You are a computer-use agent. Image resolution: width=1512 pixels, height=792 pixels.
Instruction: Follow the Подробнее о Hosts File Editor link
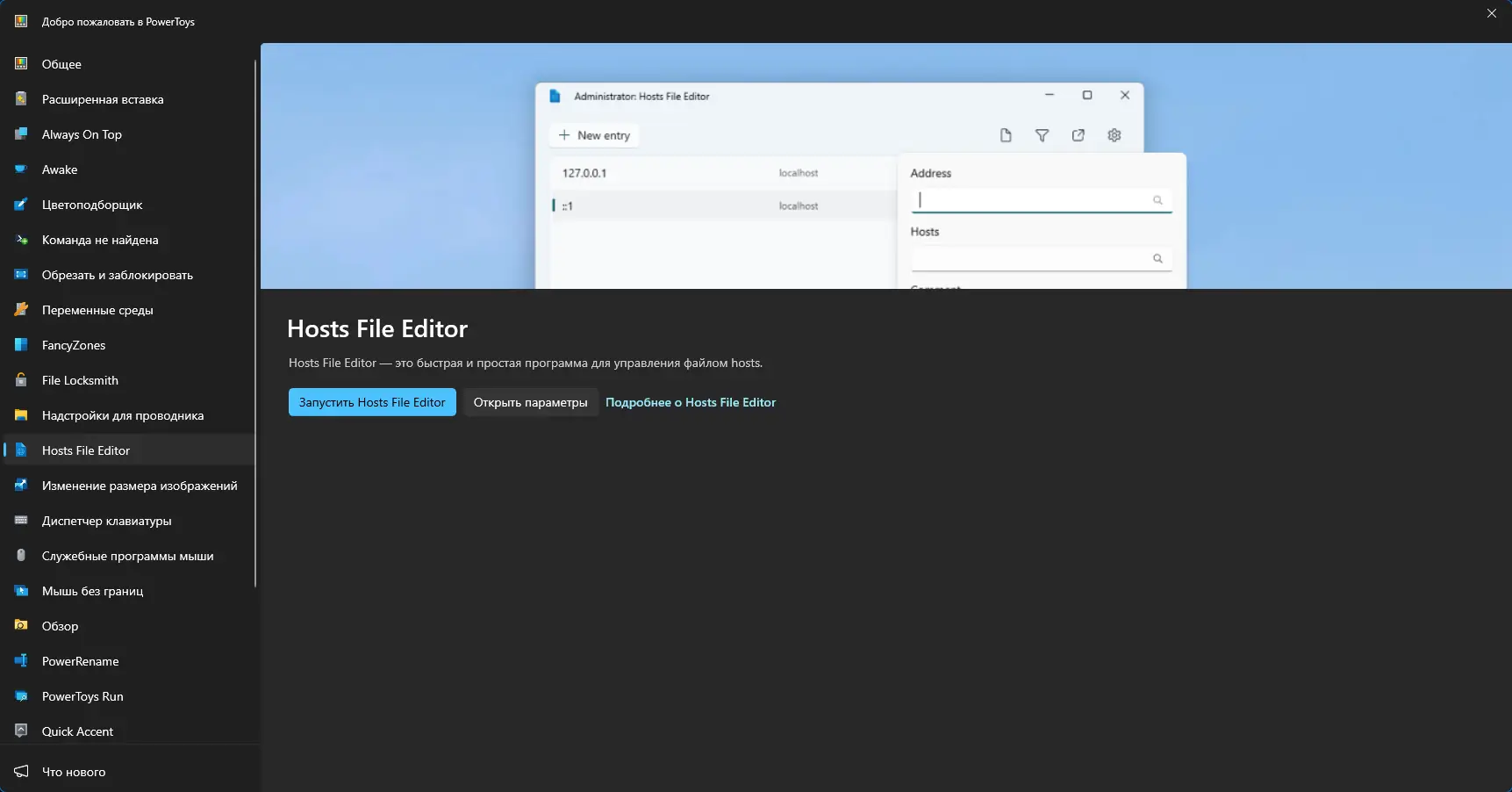tap(691, 402)
